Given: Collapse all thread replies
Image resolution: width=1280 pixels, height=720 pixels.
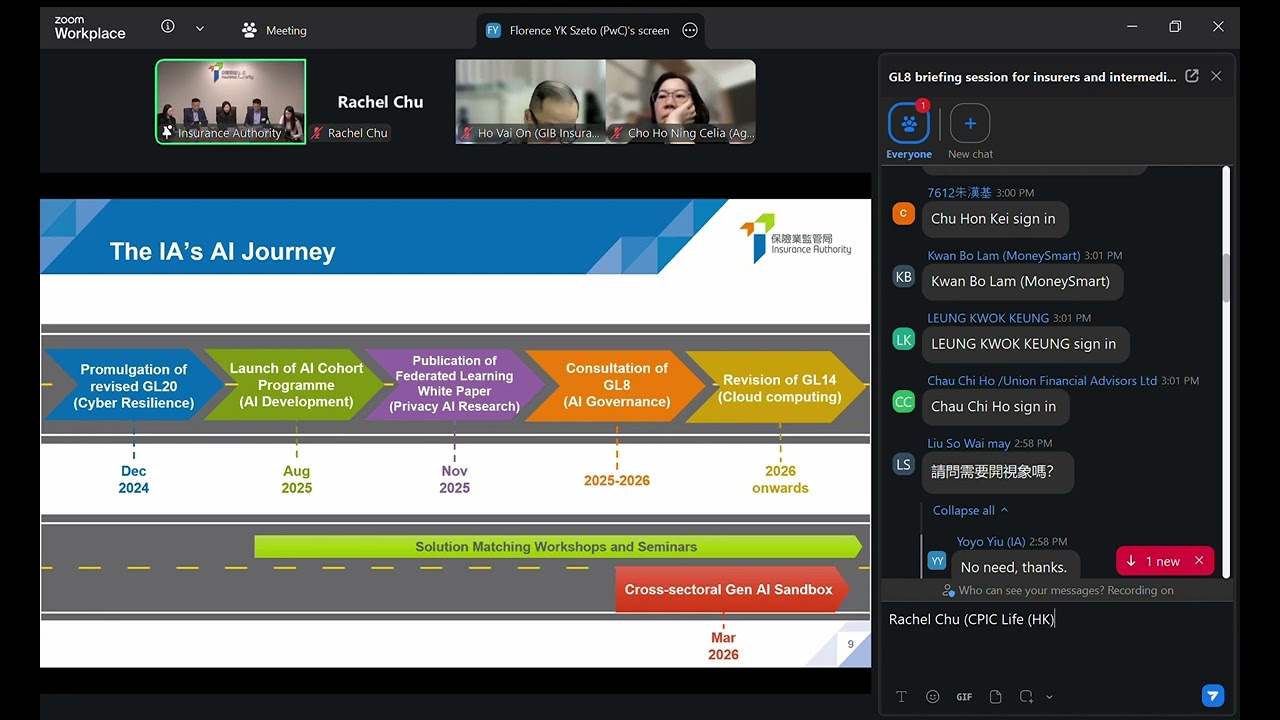Looking at the screenshot, I should (970, 510).
